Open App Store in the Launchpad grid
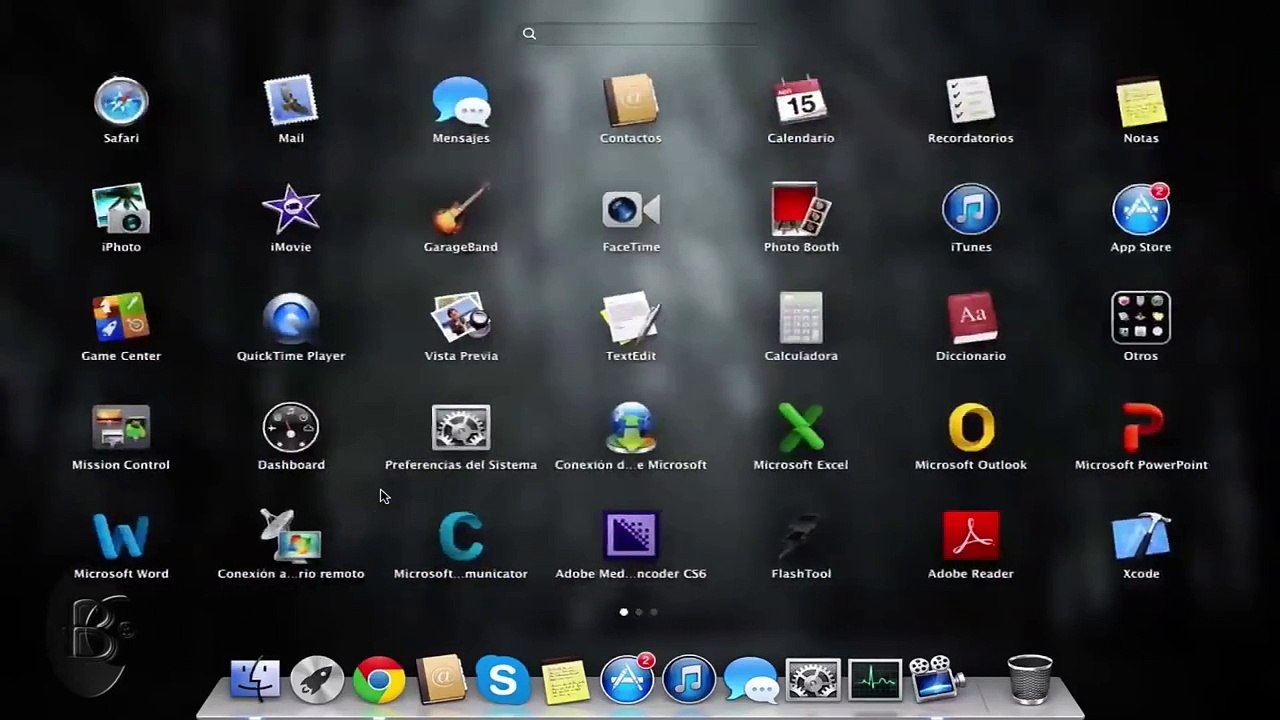 [x=1141, y=211]
